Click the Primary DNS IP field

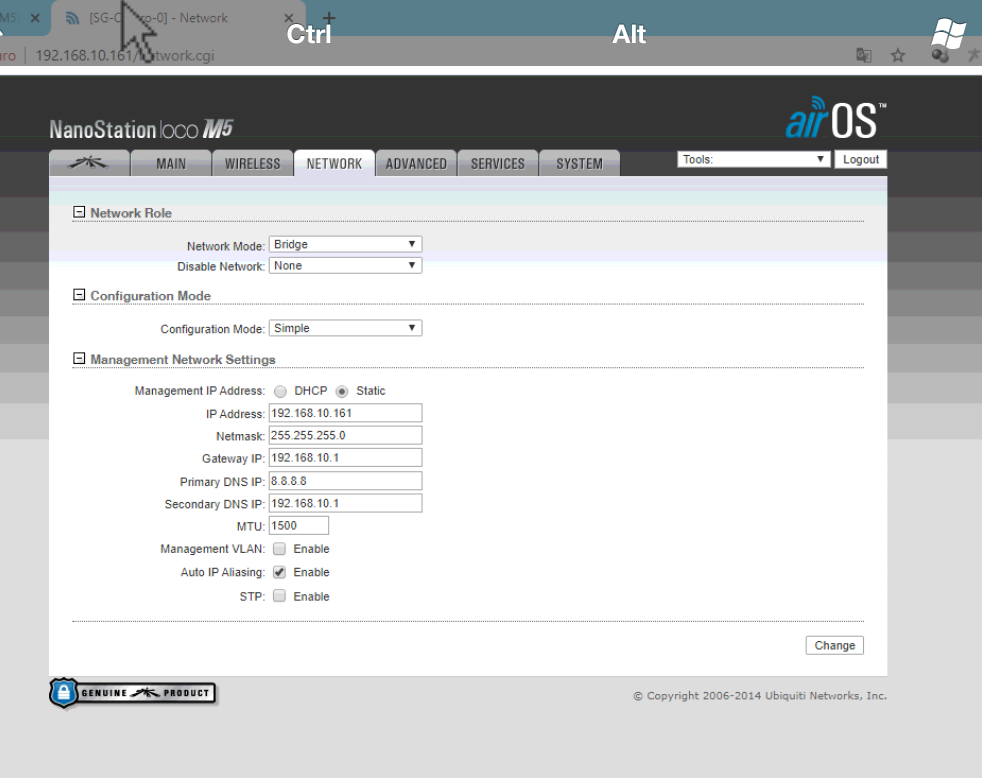click(x=345, y=481)
